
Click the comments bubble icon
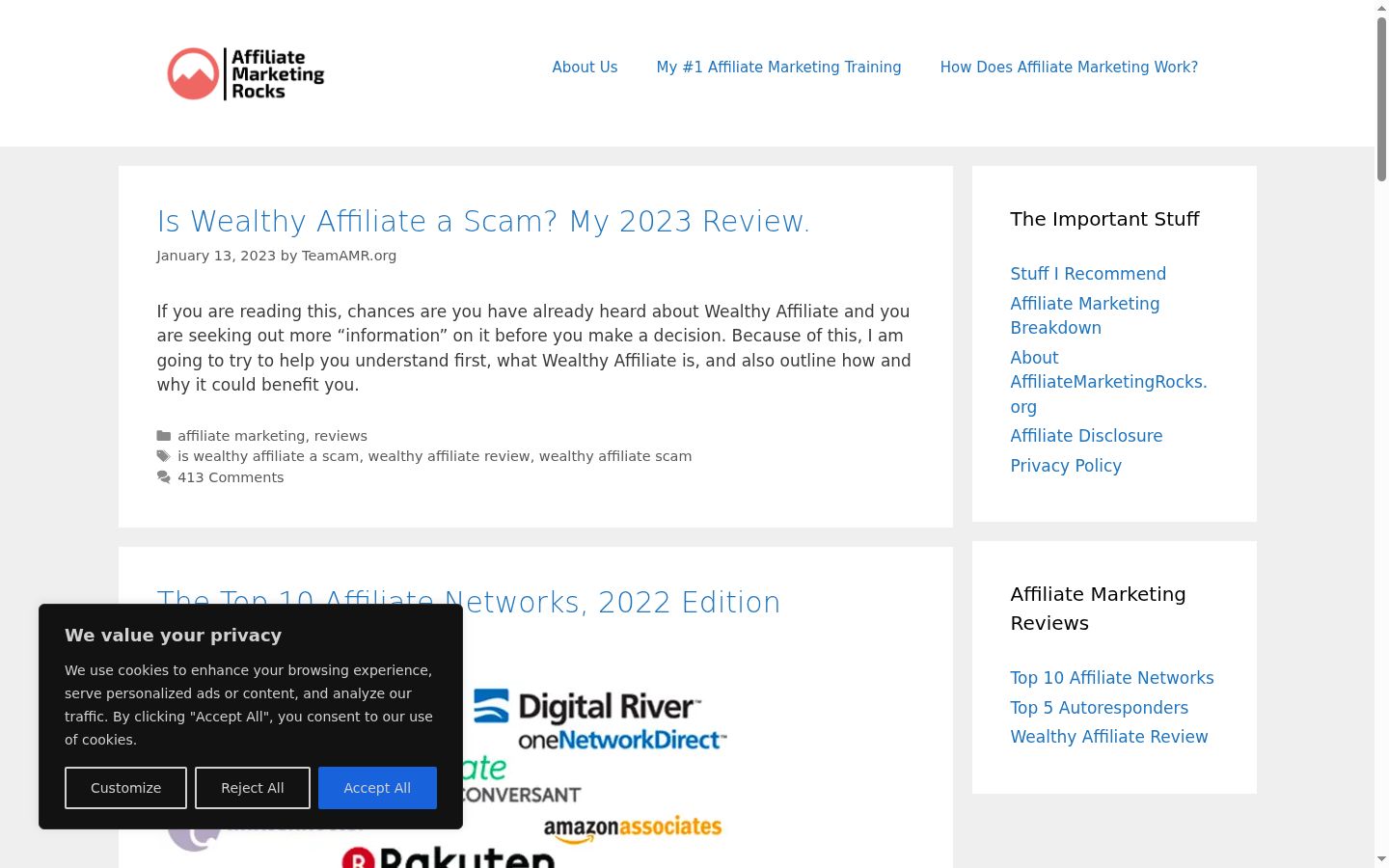(164, 477)
